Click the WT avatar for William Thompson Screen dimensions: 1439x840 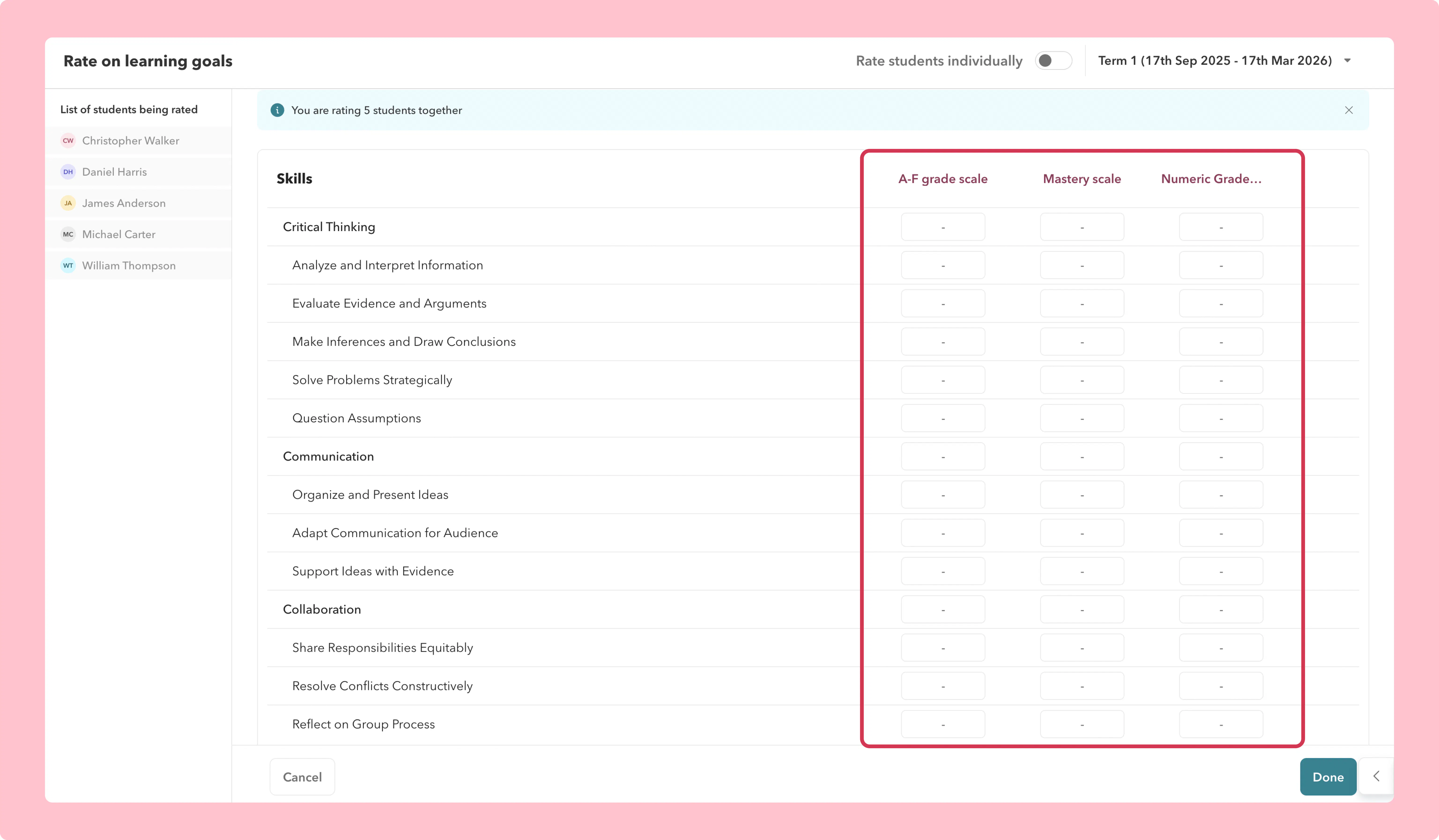pos(68,265)
